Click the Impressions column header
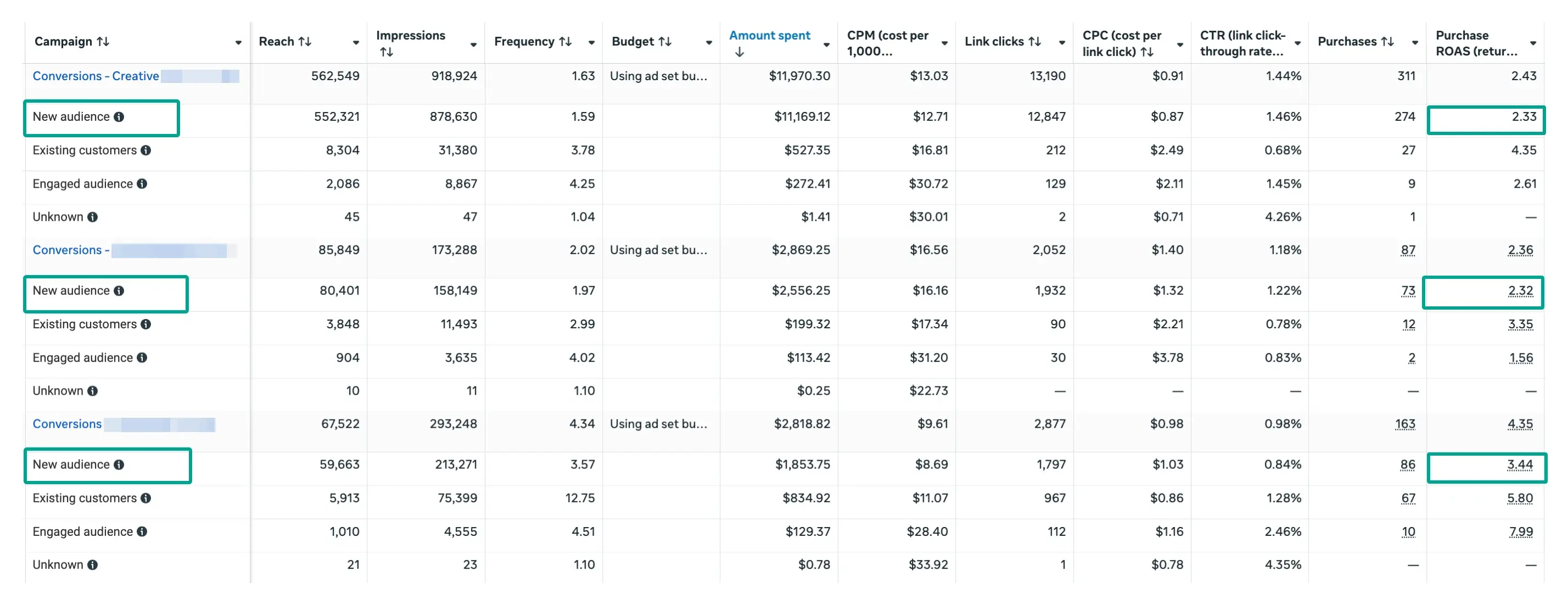 click(x=410, y=35)
